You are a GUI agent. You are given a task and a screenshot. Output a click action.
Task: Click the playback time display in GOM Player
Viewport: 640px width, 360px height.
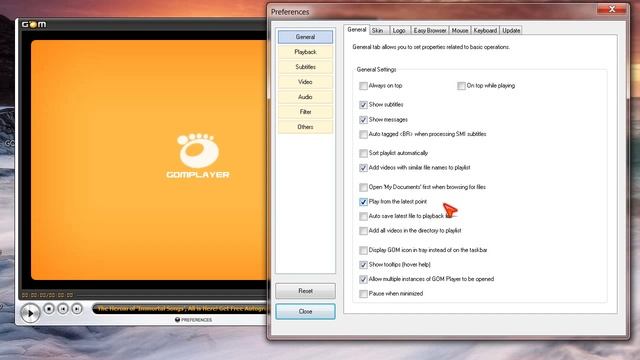tap(47, 295)
